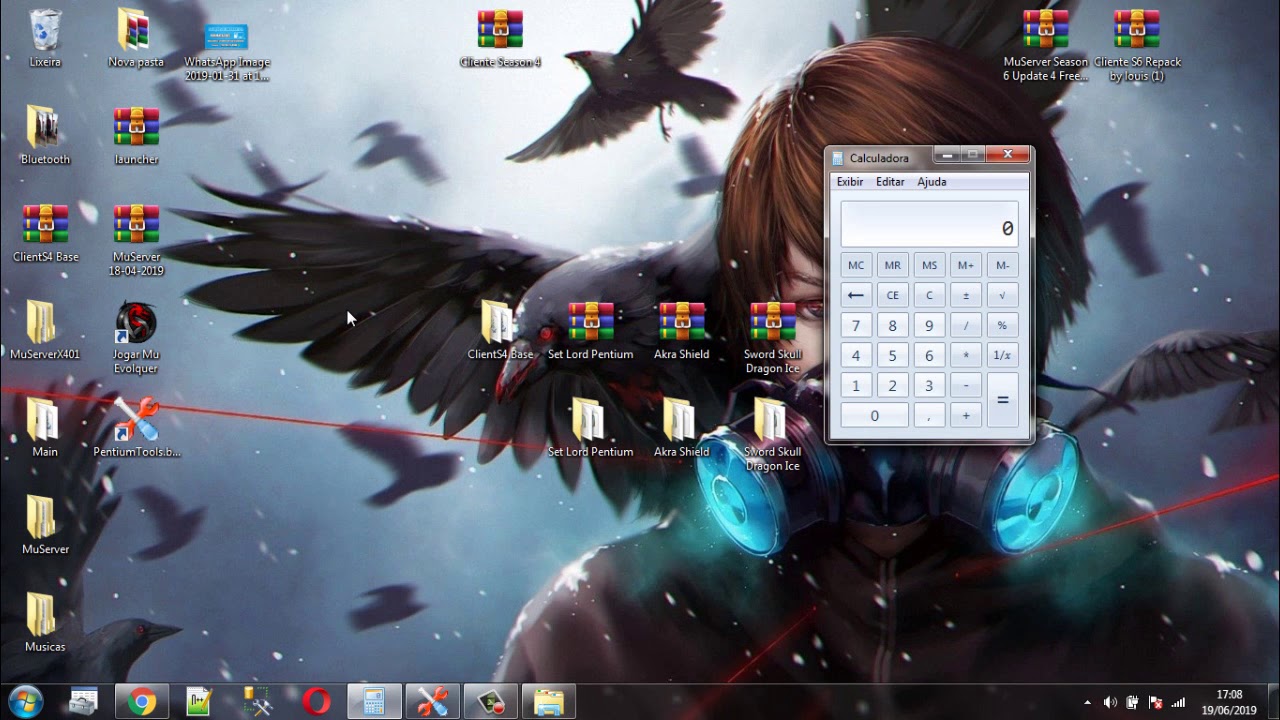Select the Cliente Season 4 archive icon
The width and height of the screenshot is (1280, 720).
coord(500,31)
